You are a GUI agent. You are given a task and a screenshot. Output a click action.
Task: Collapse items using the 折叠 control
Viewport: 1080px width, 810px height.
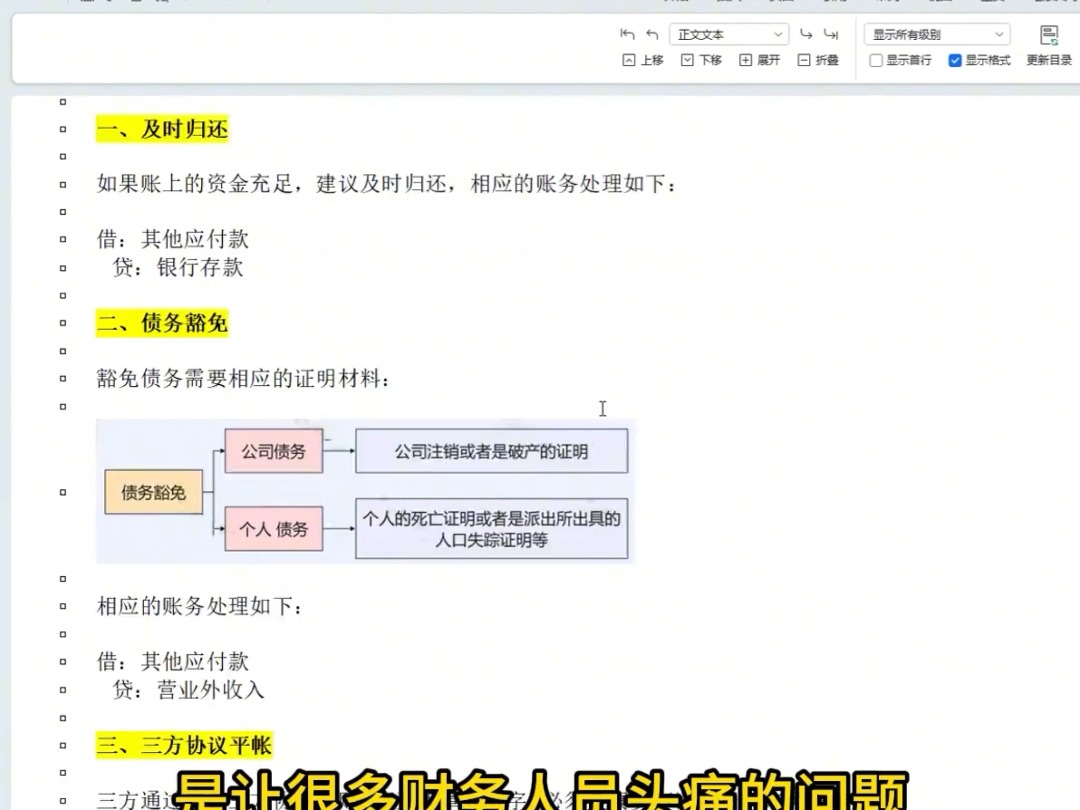pos(817,60)
